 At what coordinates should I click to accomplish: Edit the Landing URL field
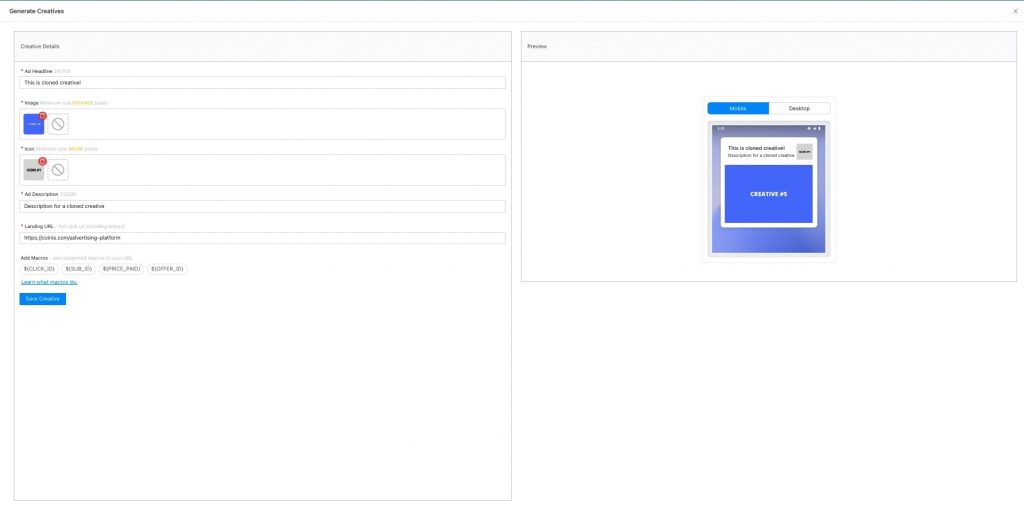(x=262, y=238)
